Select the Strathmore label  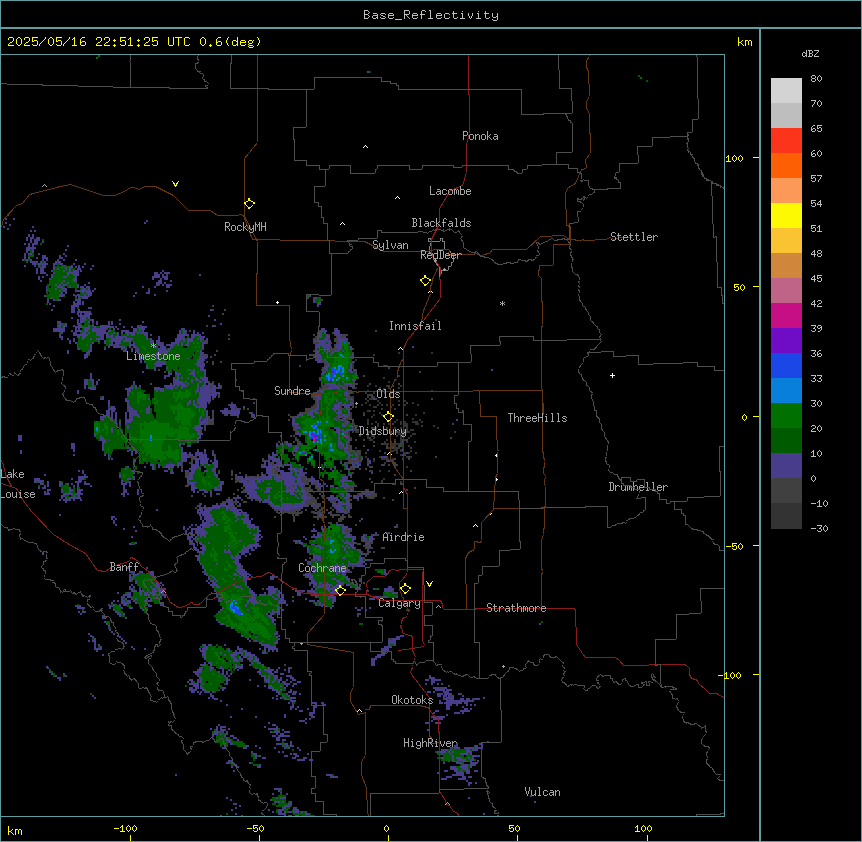[516, 608]
